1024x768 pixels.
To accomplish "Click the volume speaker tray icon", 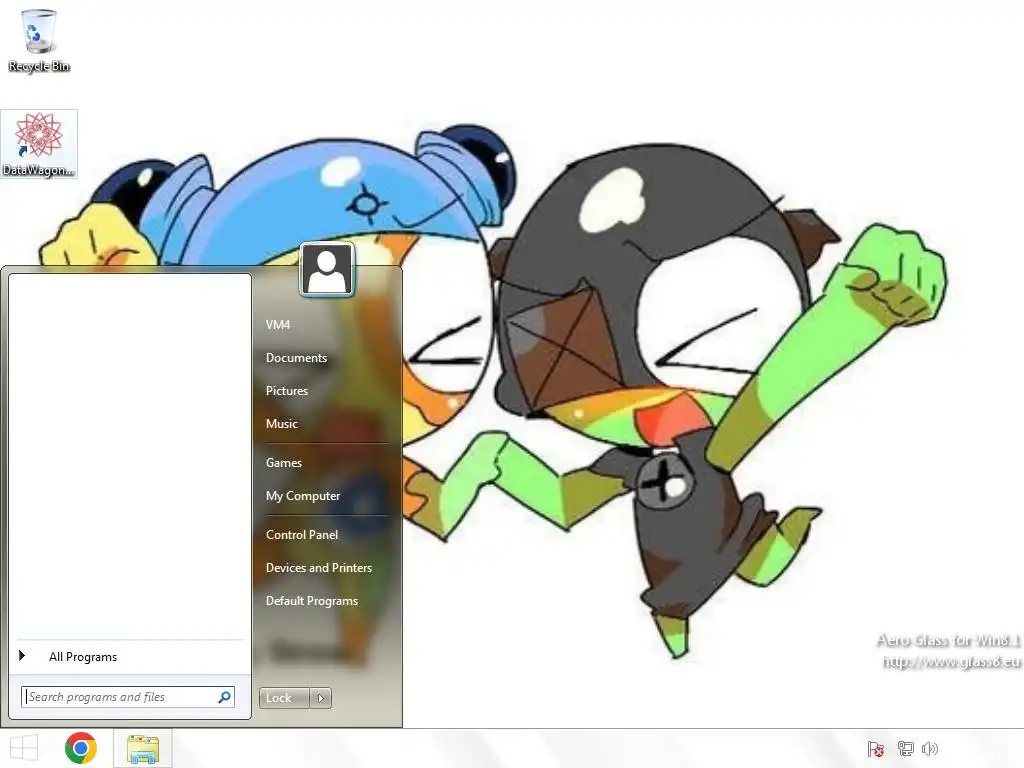I will [930, 749].
